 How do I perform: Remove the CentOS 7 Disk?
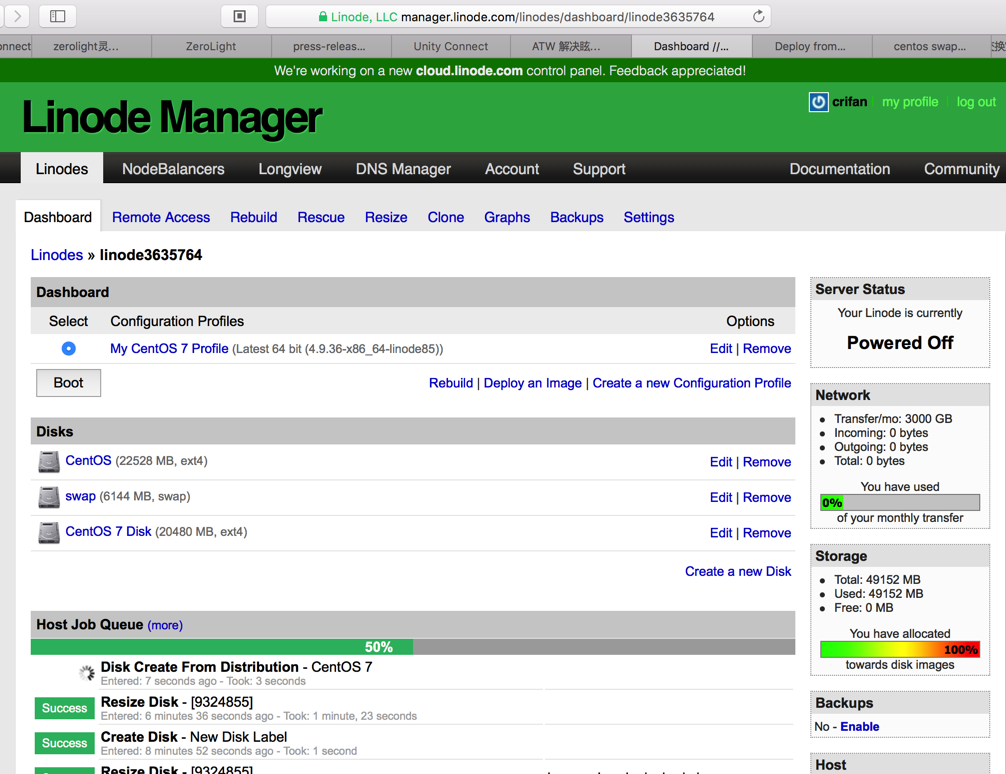[x=767, y=533]
